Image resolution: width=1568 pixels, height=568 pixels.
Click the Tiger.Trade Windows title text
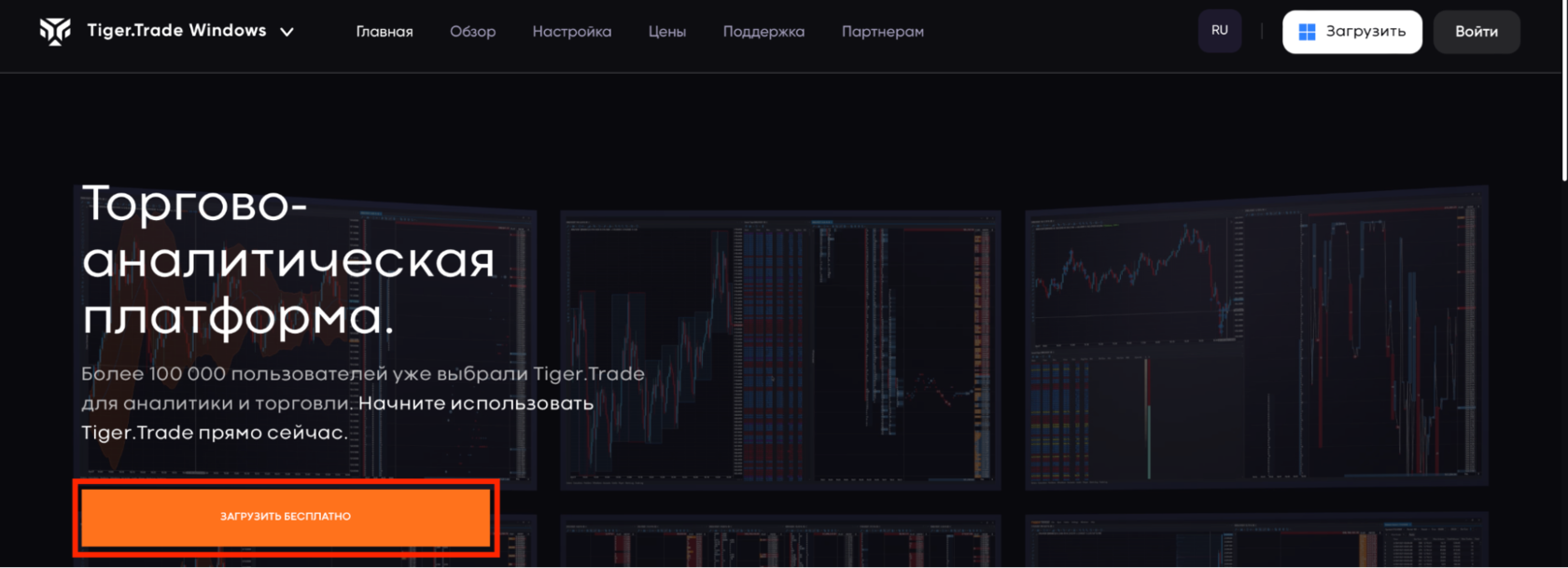tap(176, 31)
